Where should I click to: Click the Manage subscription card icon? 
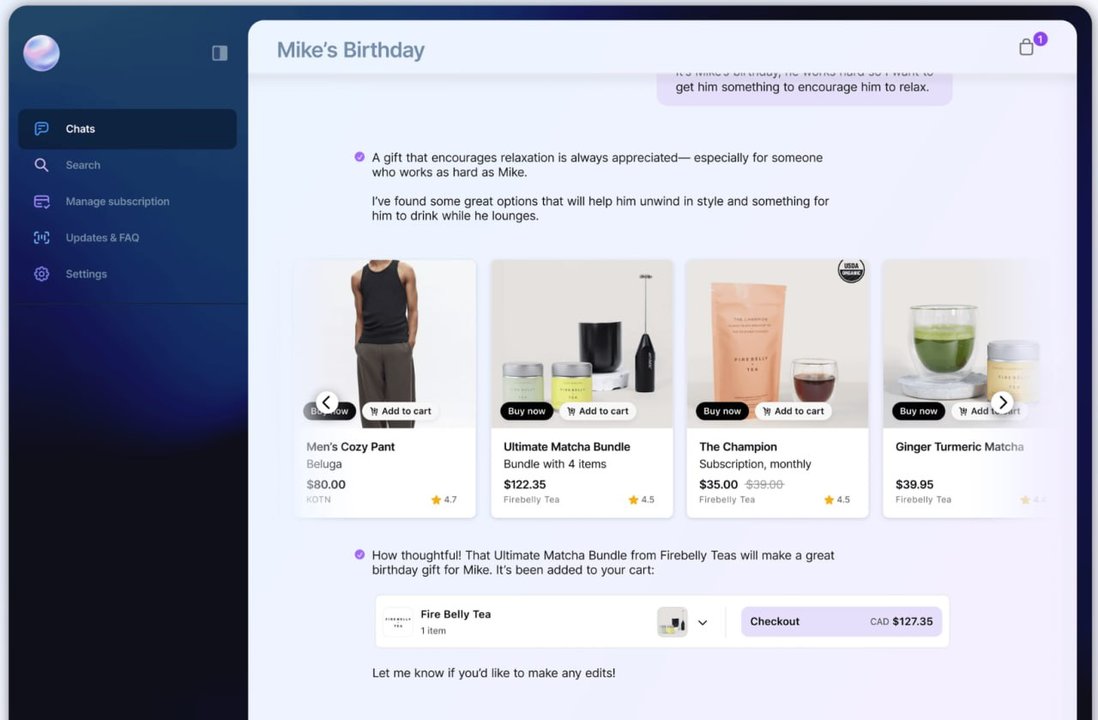click(x=42, y=201)
